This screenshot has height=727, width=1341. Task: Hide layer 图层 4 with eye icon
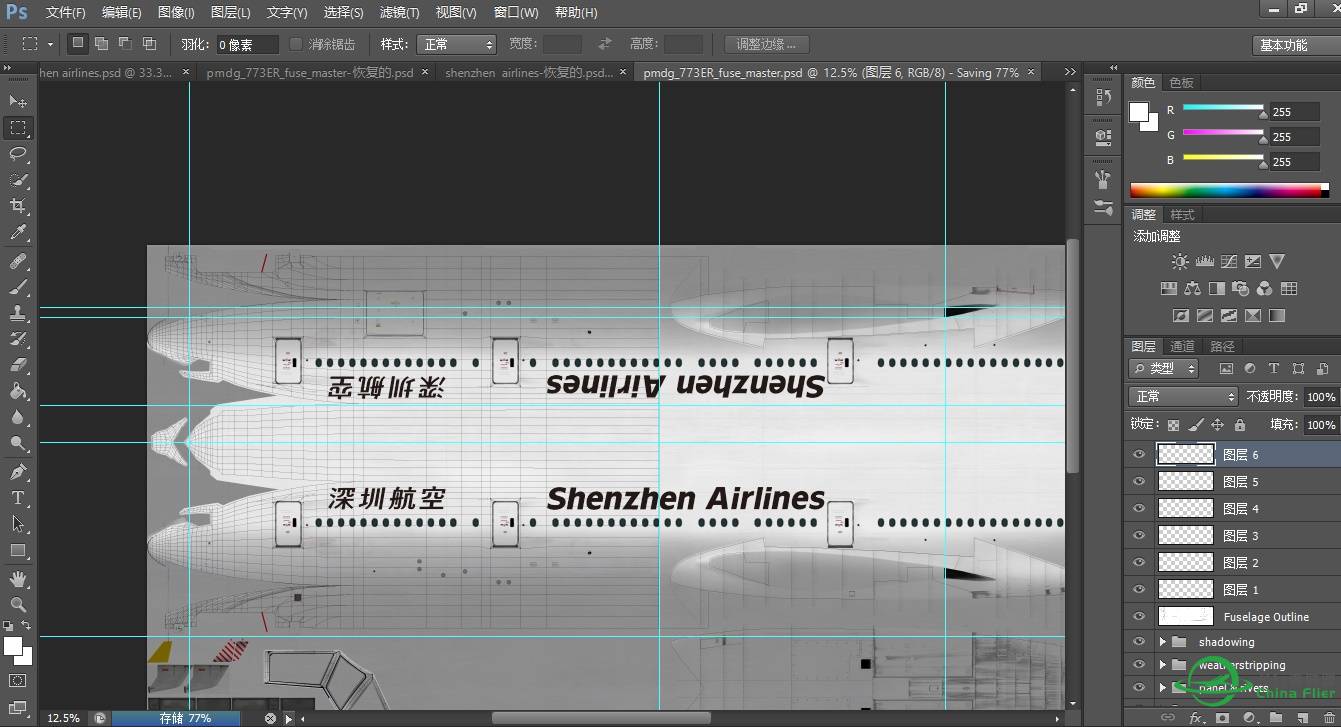(x=1139, y=508)
